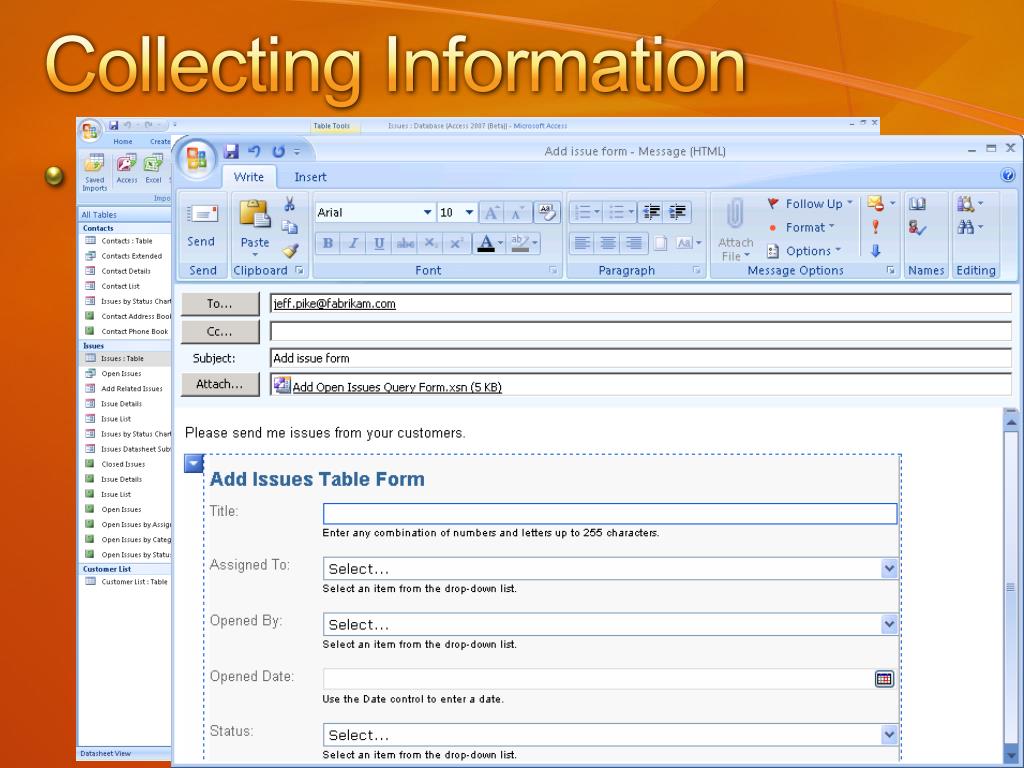Viewport: 1024px width, 768px height.
Task: Toggle Bold formatting
Action: coord(328,243)
